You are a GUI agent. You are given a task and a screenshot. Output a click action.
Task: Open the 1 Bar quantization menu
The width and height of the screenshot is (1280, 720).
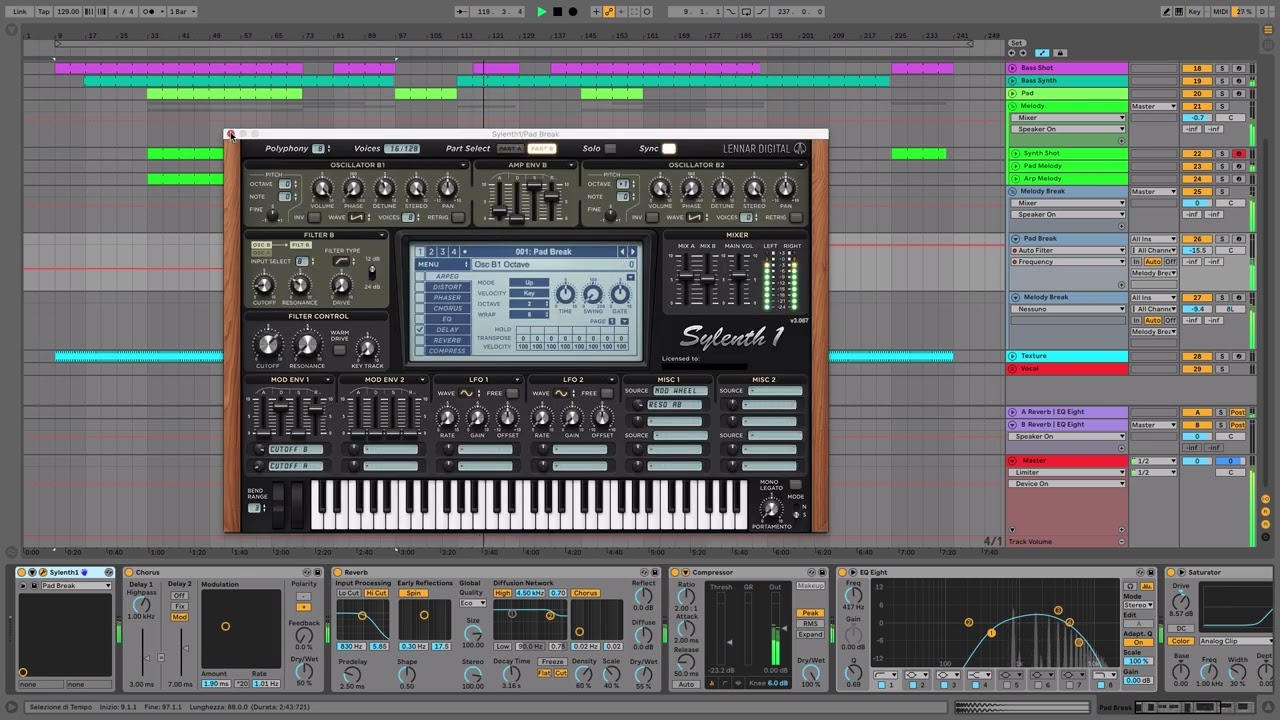(183, 12)
